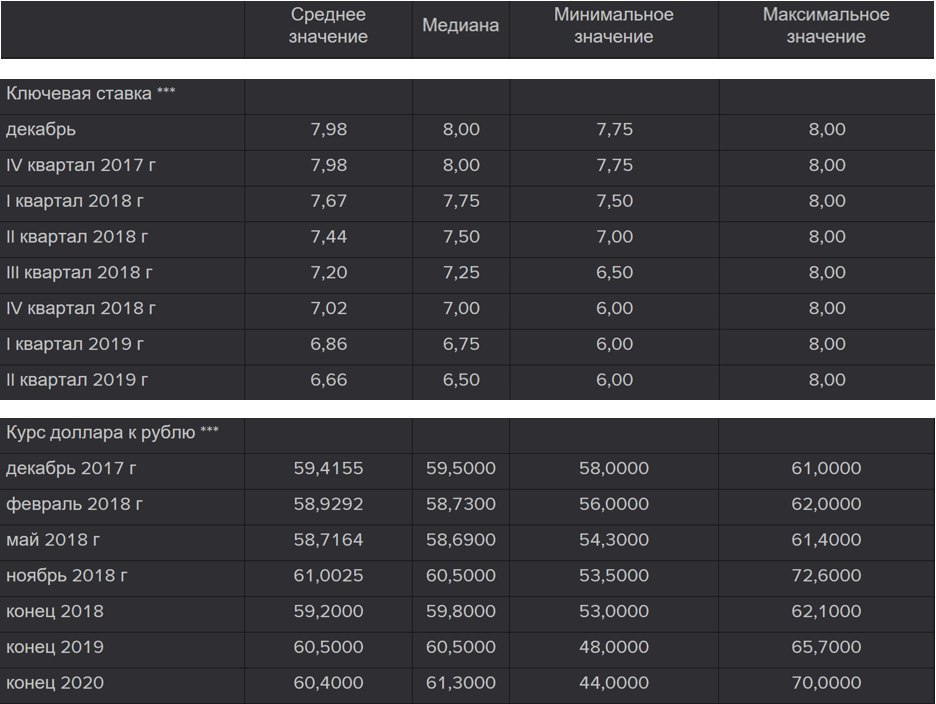The height and width of the screenshot is (704, 936).
Task: Click the minimum 58,0000 for декабрь 2017
Action: tap(614, 468)
